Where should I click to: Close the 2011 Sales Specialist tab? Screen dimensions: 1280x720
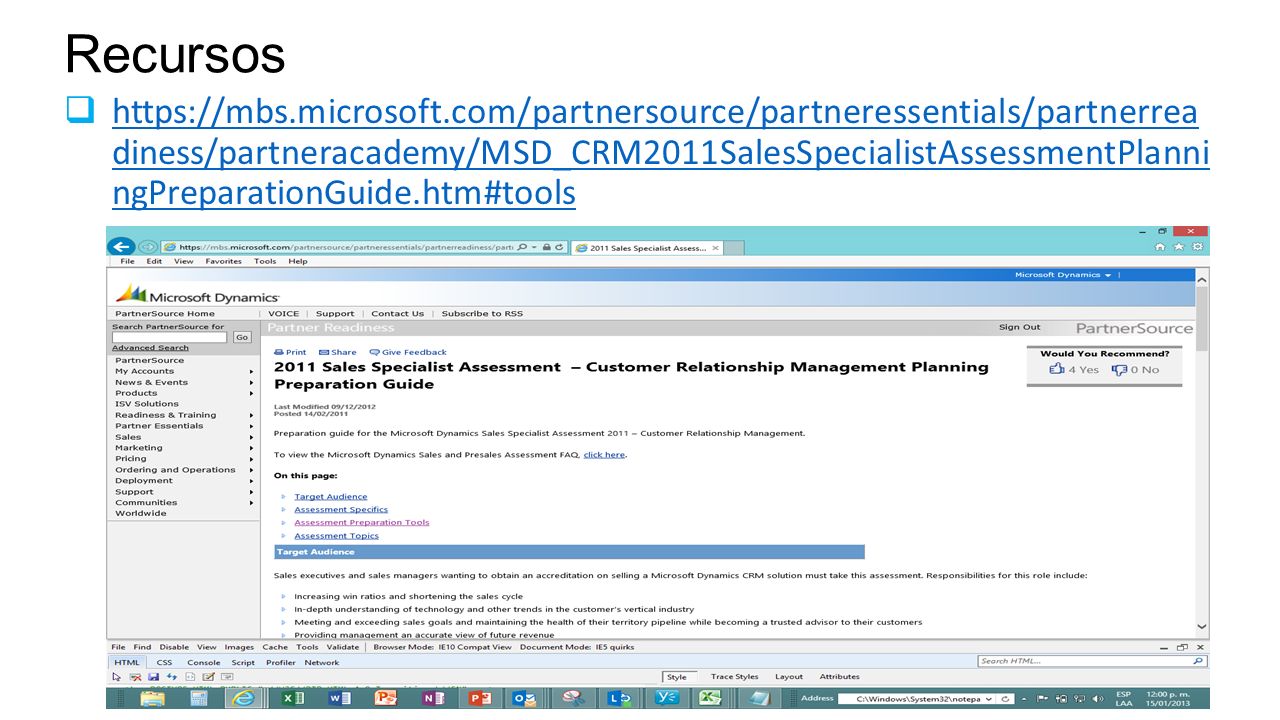715,248
